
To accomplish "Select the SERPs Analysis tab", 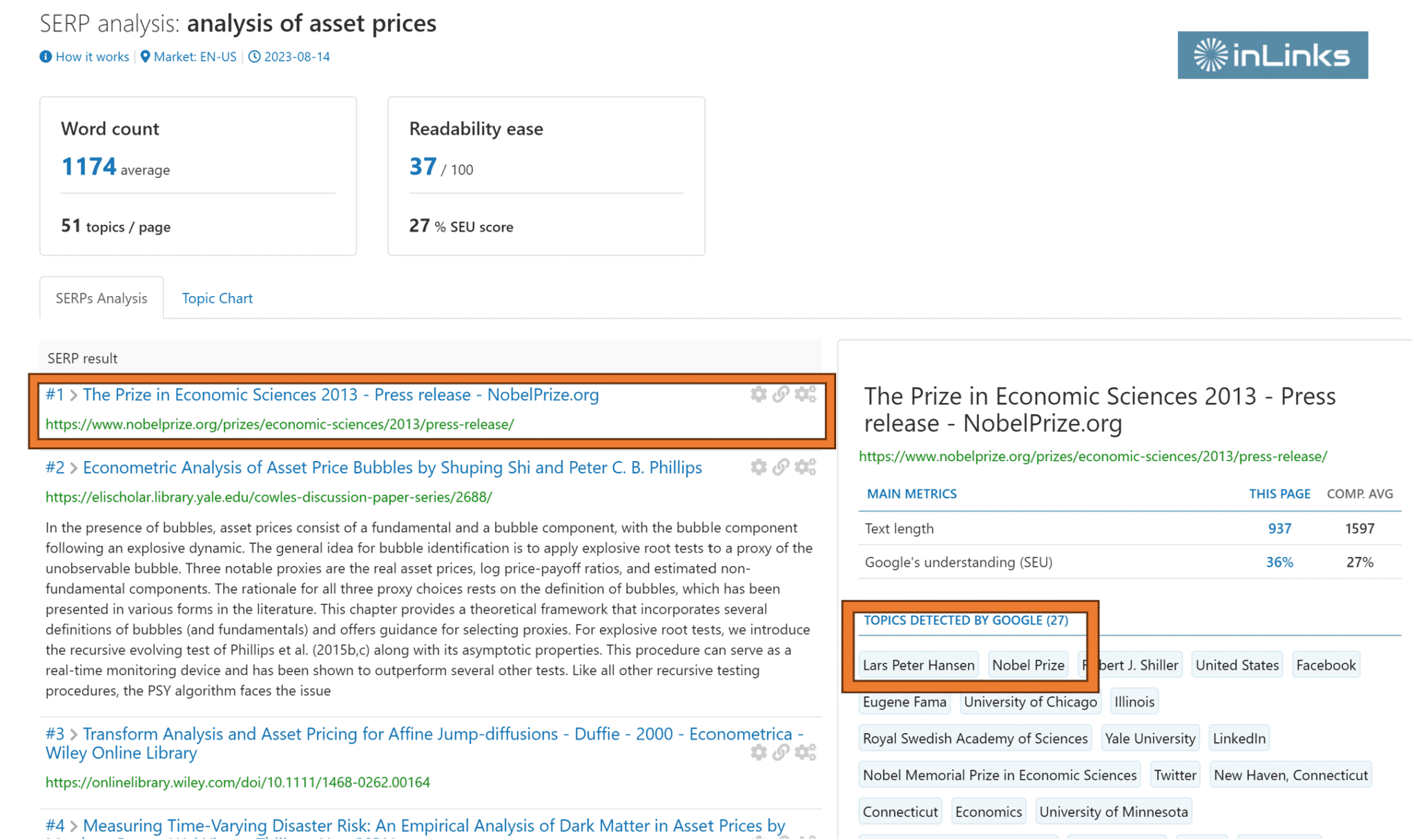I will point(101,298).
